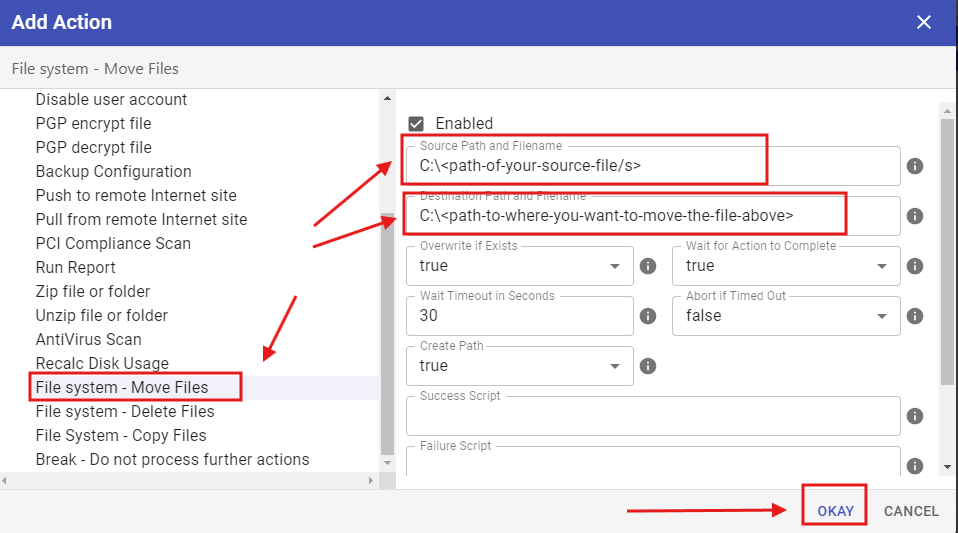
Task: Click info icon beside Success Script field
Action: [x=914, y=416]
